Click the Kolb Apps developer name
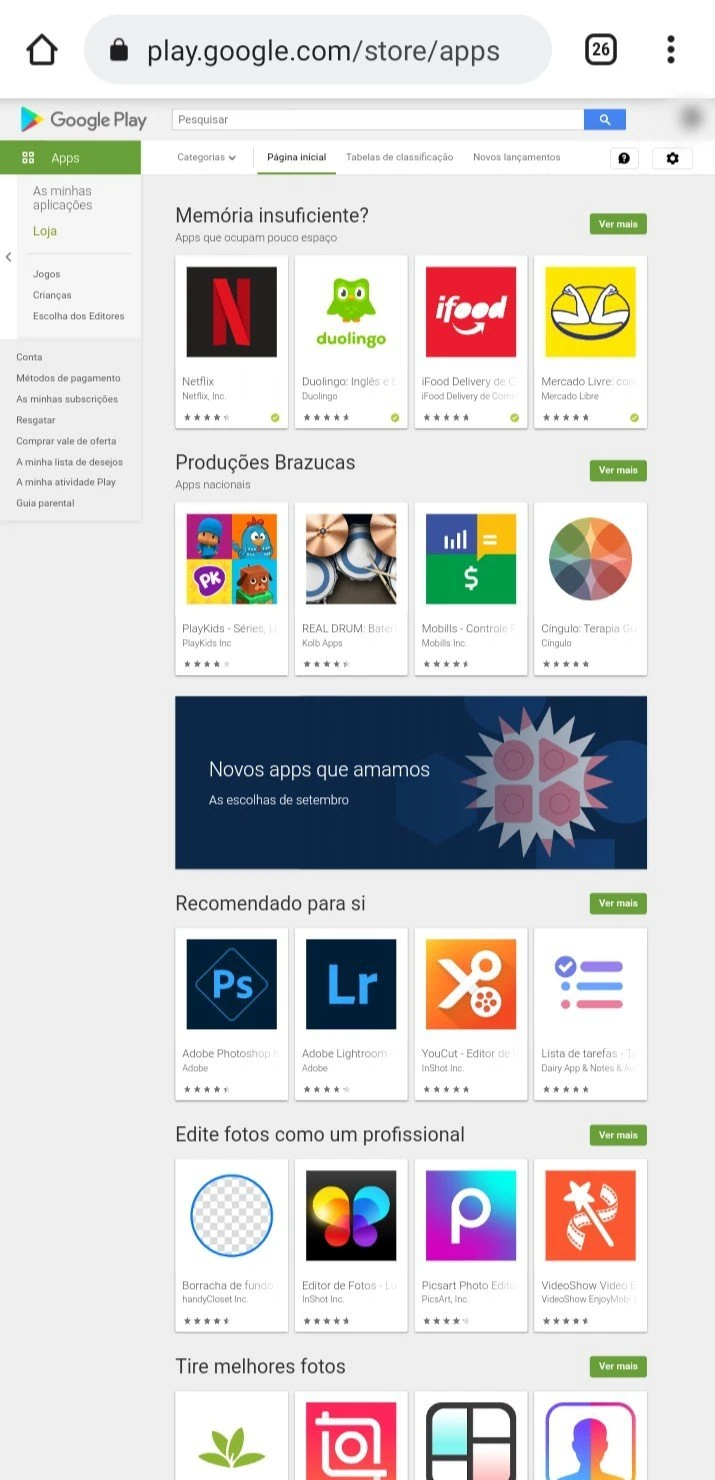715x1480 pixels. tap(322, 643)
